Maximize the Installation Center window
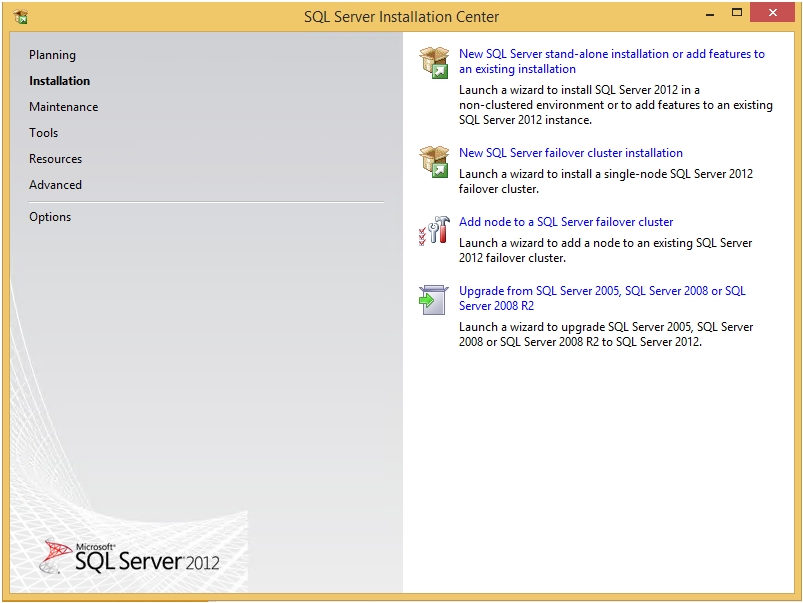 coord(737,13)
